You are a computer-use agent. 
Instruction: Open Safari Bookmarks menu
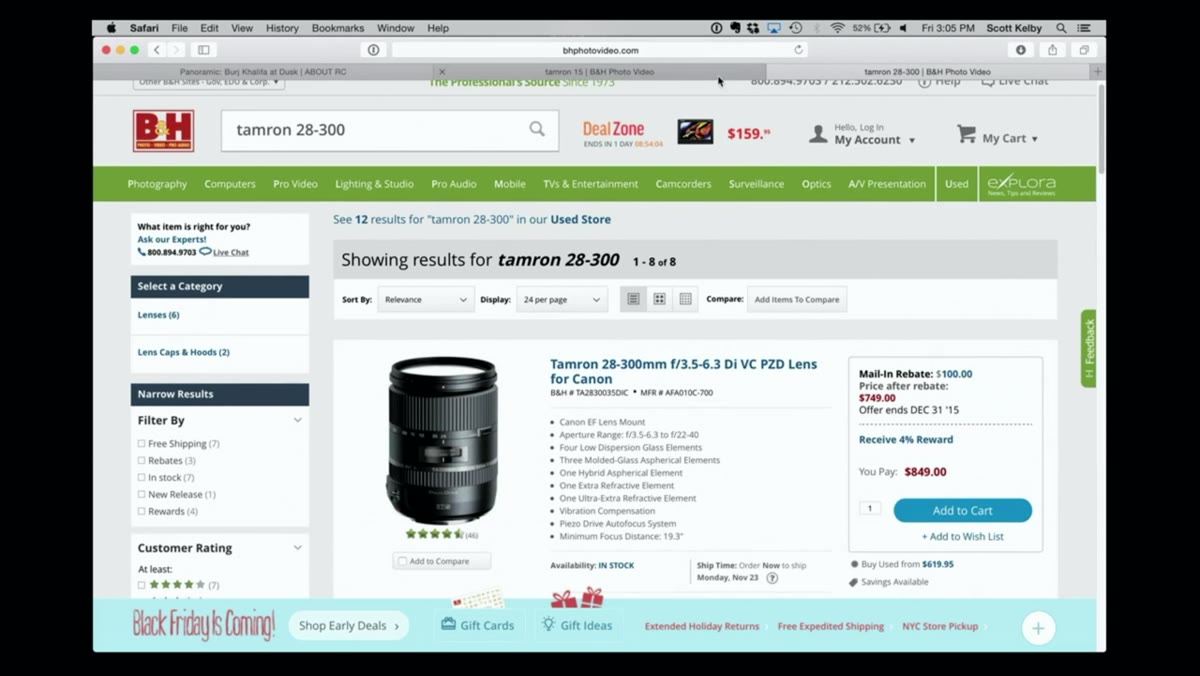point(337,28)
